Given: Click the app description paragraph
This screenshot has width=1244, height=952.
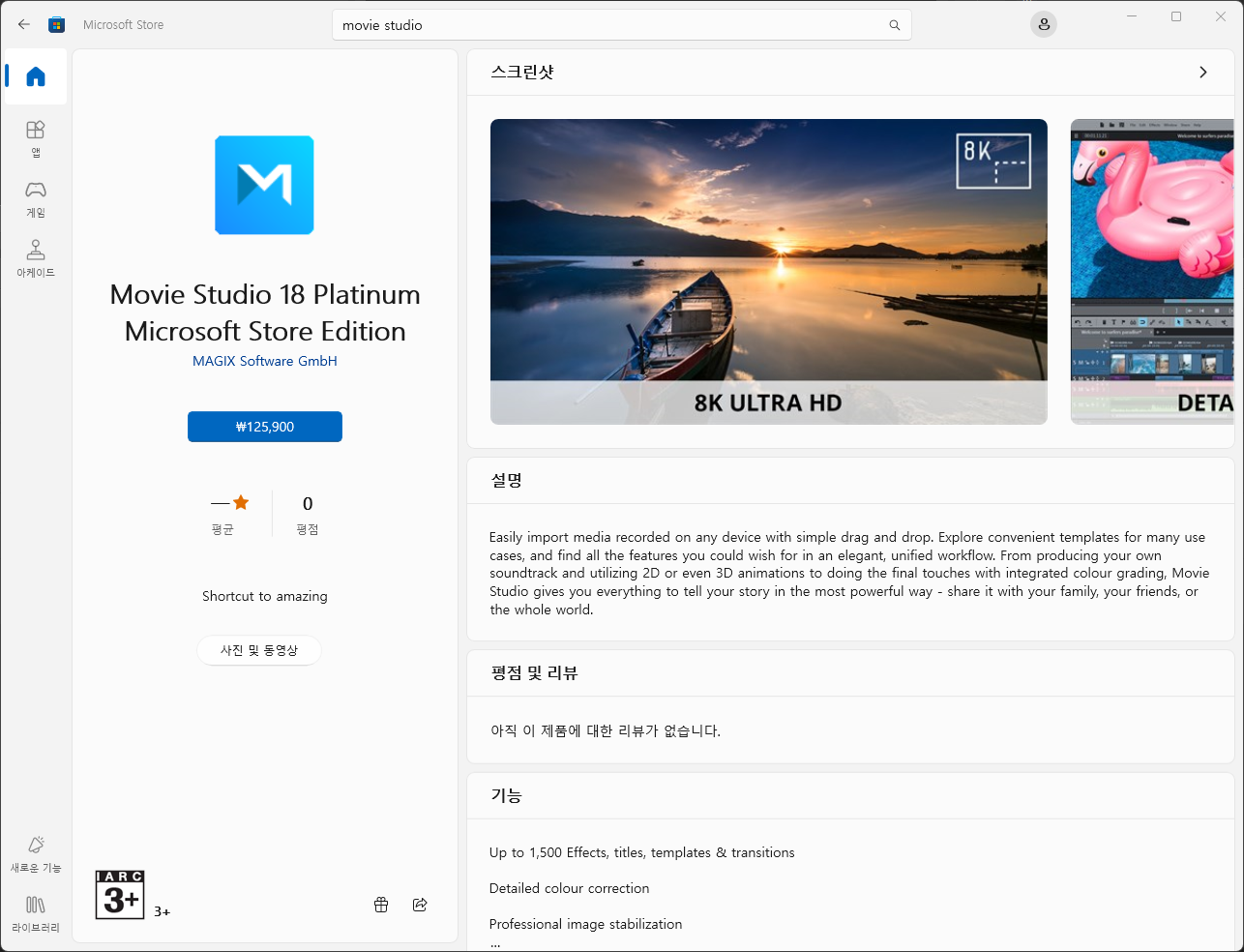Looking at the screenshot, I should pos(849,574).
